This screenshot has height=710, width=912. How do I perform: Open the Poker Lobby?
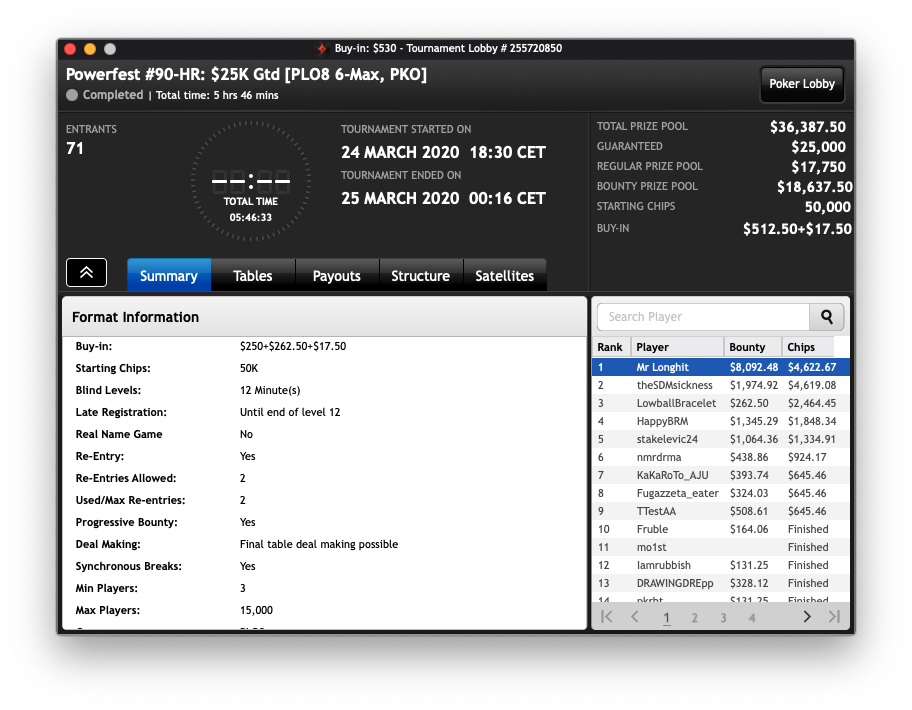click(802, 84)
